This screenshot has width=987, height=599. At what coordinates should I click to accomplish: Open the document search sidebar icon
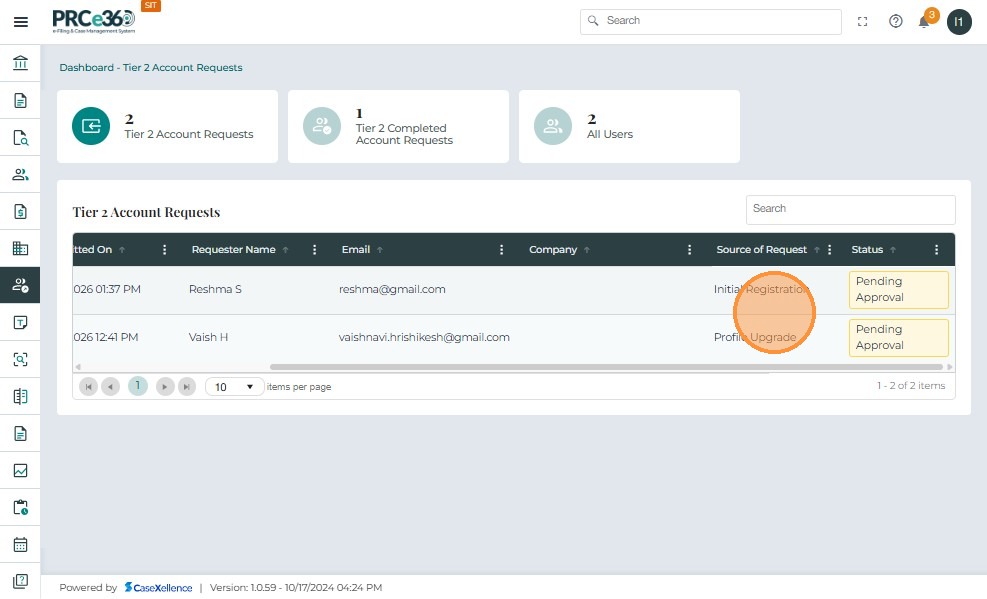[20, 138]
